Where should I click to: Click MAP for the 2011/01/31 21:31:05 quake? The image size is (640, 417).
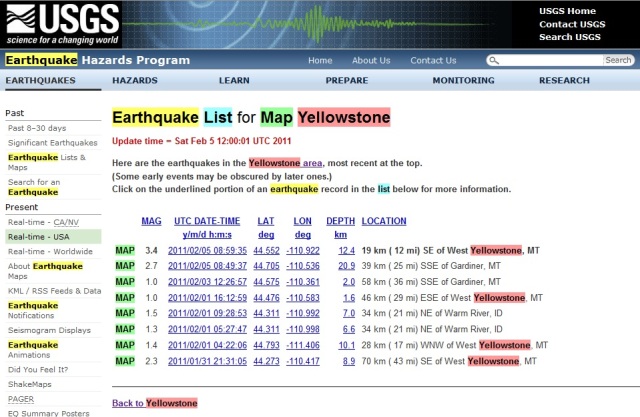coord(125,361)
